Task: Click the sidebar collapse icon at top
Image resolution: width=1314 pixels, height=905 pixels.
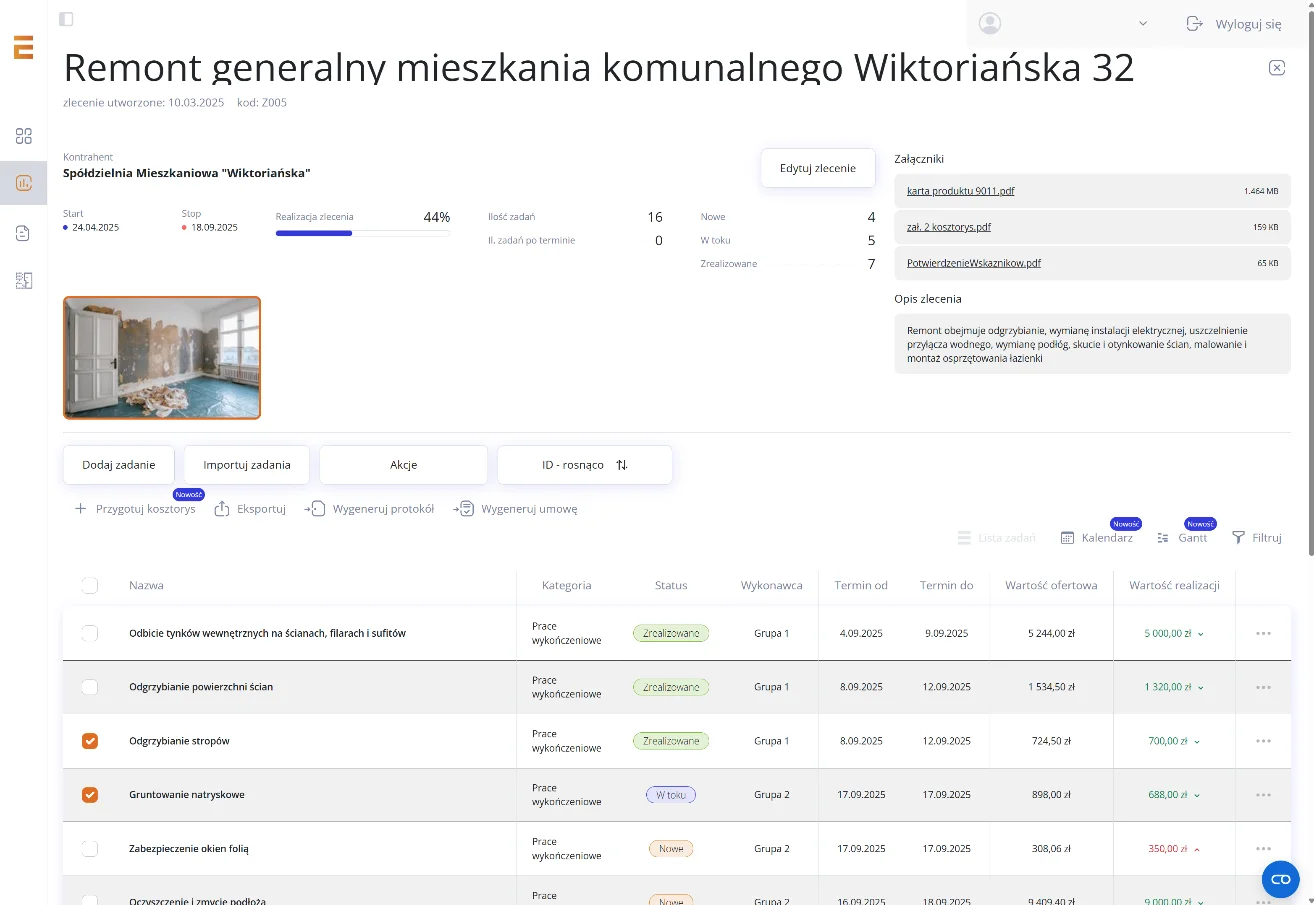Action: pyautogui.click(x=67, y=19)
